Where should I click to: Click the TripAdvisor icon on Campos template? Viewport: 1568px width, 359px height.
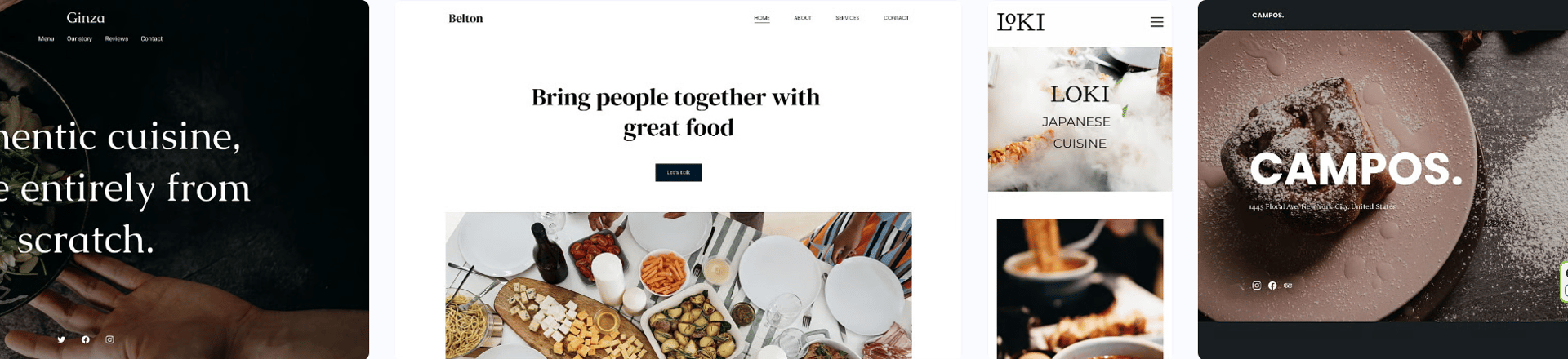pos(1288,286)
